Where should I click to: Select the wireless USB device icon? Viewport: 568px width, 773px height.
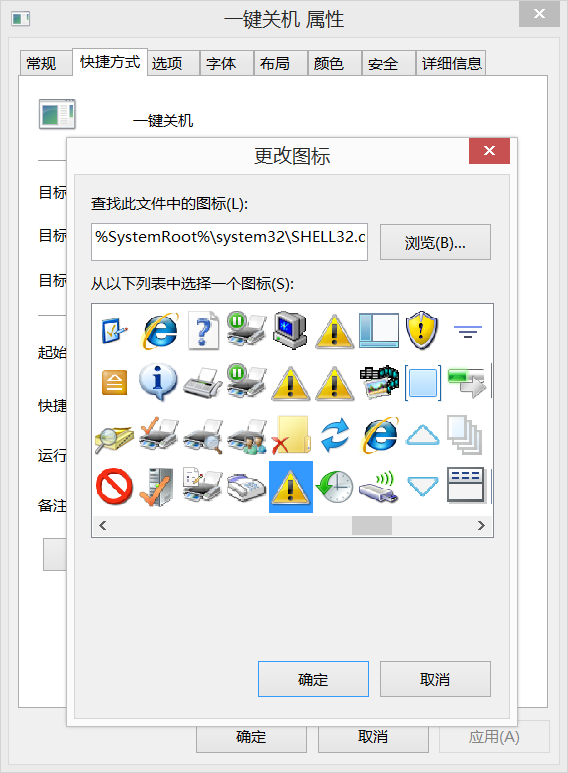(378, 487)
